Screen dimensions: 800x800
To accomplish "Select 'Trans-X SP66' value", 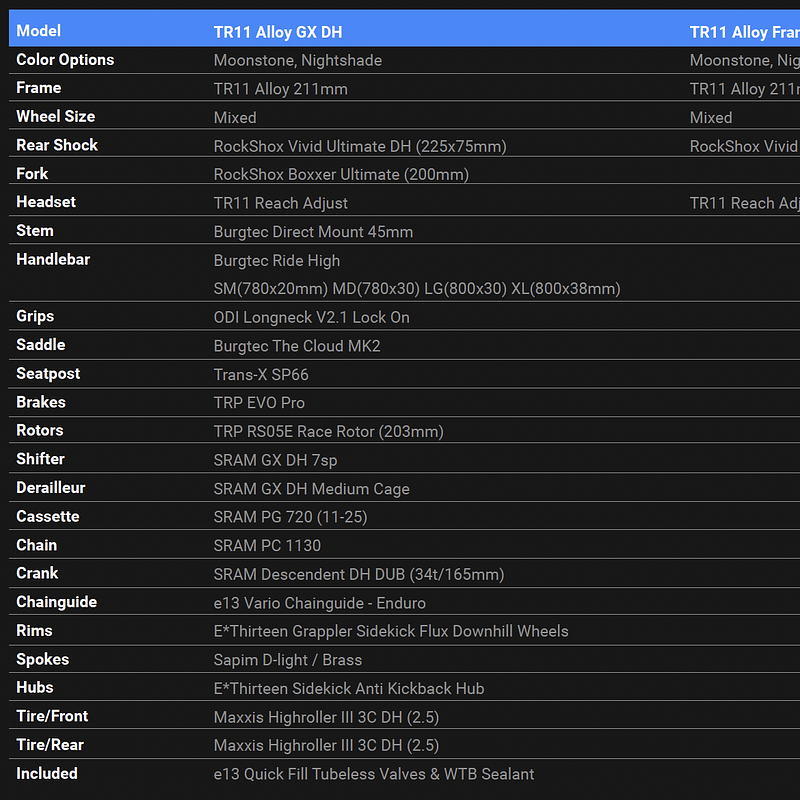I will (261, 374).
